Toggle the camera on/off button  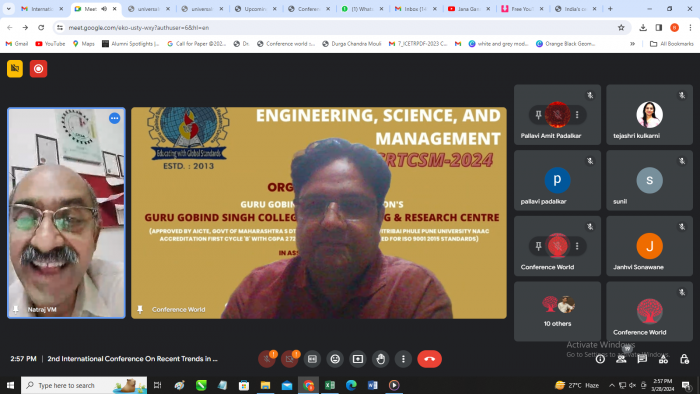[289, 359]
